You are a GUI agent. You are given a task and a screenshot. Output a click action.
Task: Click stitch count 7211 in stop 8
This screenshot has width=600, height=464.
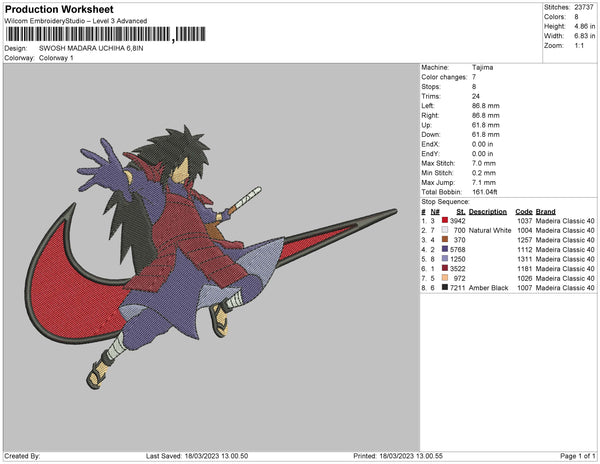pyautogui.click(x=458, y=288)
